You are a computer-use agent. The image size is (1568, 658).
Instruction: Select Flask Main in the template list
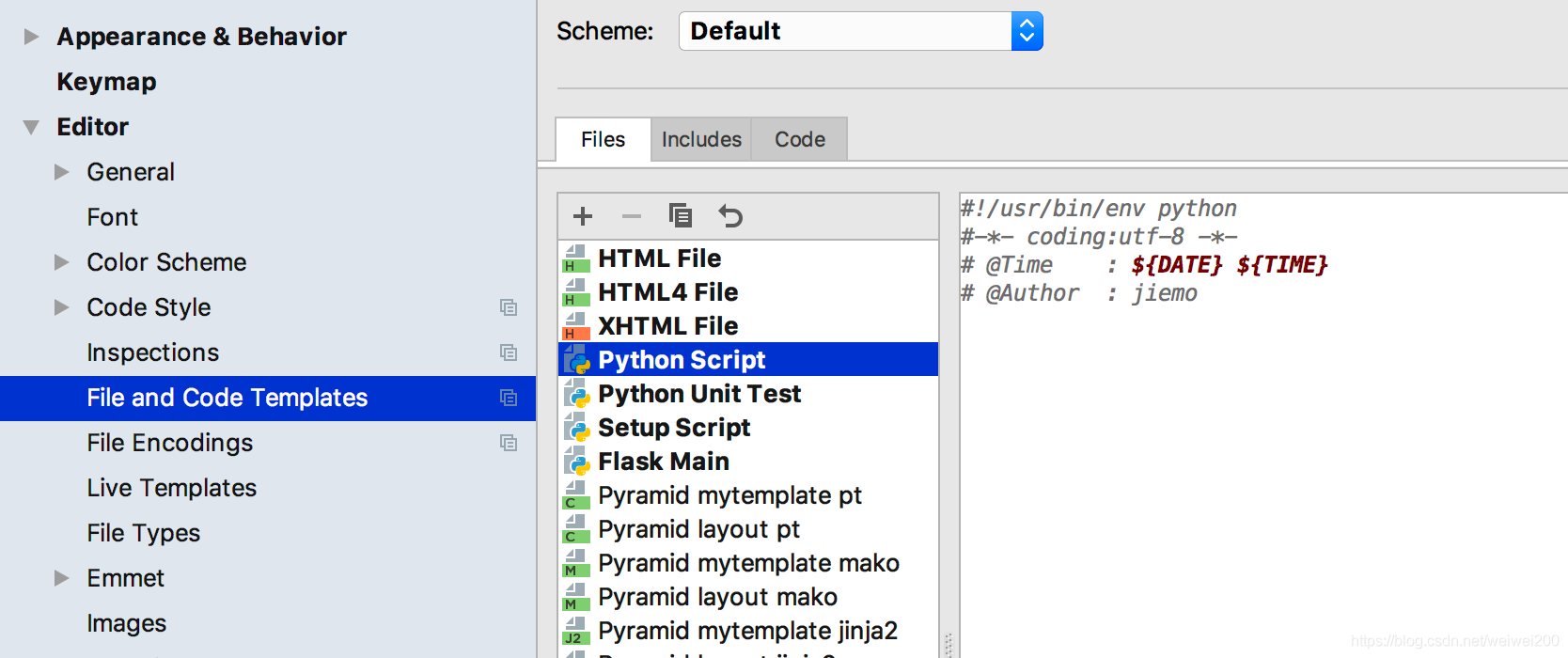(664, 462)
